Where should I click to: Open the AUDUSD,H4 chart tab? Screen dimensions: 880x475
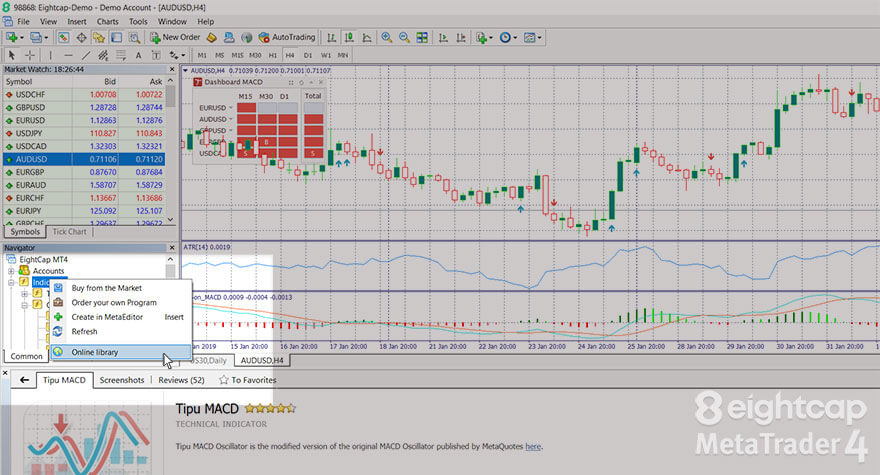tap(262, 360)
